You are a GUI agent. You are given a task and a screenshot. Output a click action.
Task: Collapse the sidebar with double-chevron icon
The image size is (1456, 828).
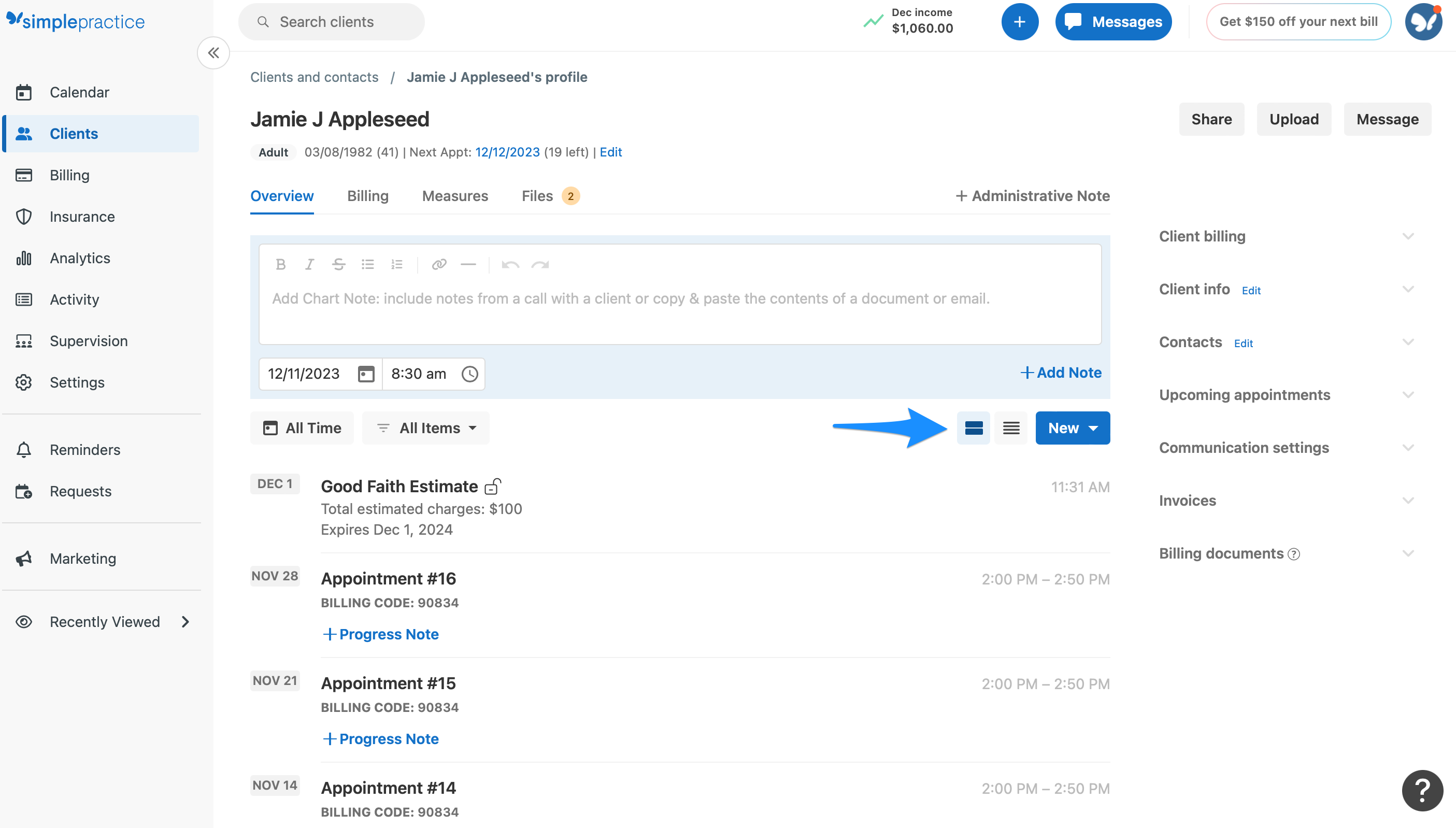click(x=213, y=53)
